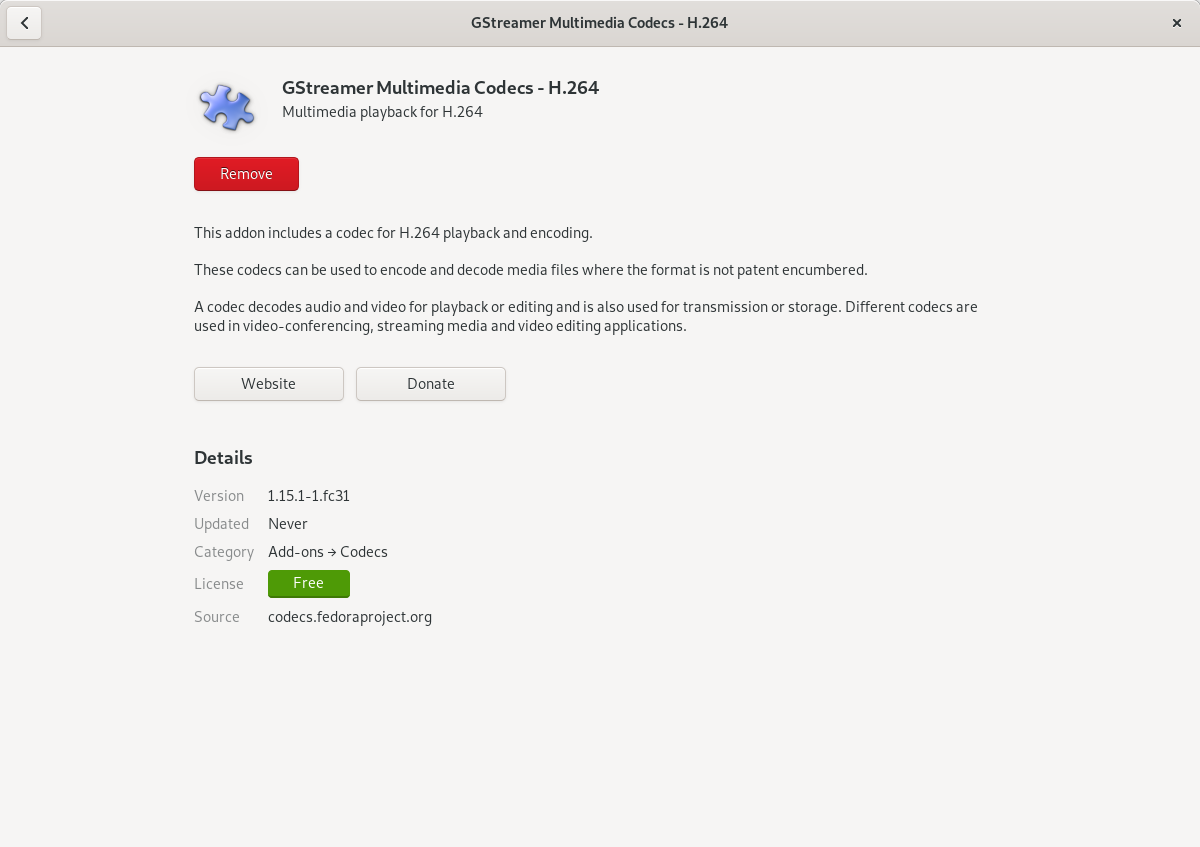The height and width of the screenshot is (847, 1200).
Task: Click the addon title heading text
Action: [x=440, y=88]
